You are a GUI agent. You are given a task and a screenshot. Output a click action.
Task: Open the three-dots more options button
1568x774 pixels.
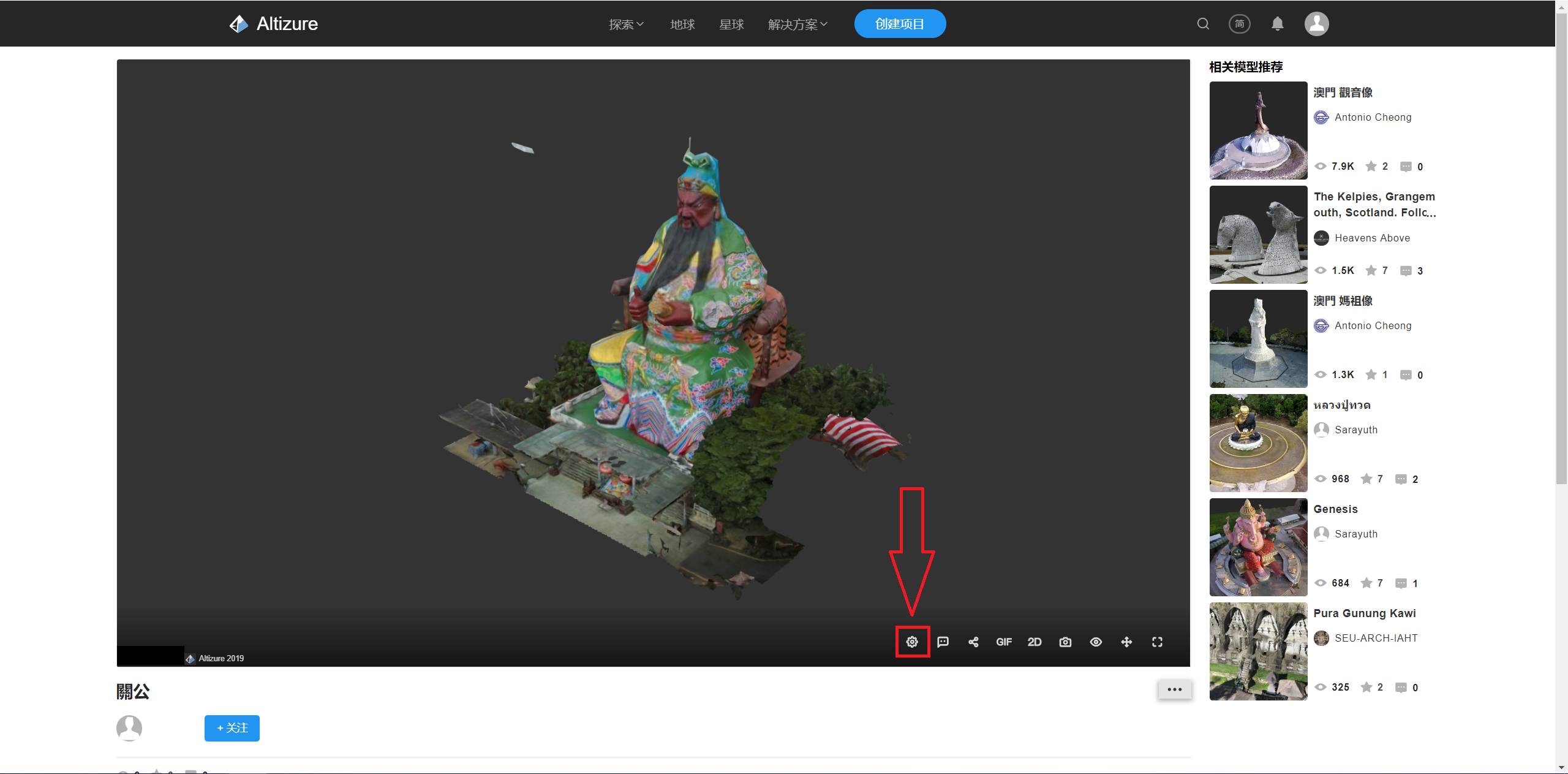(1175, 689)
